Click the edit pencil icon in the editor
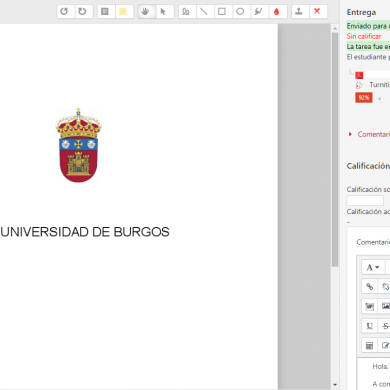 point(385,346)
